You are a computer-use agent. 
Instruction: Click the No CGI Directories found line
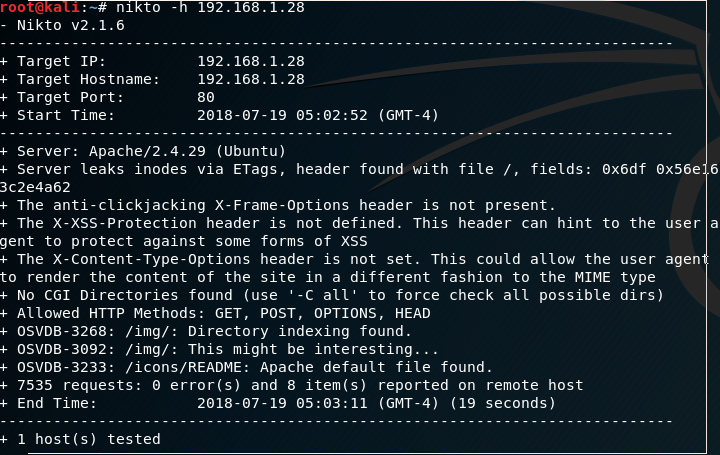point(332,295)
